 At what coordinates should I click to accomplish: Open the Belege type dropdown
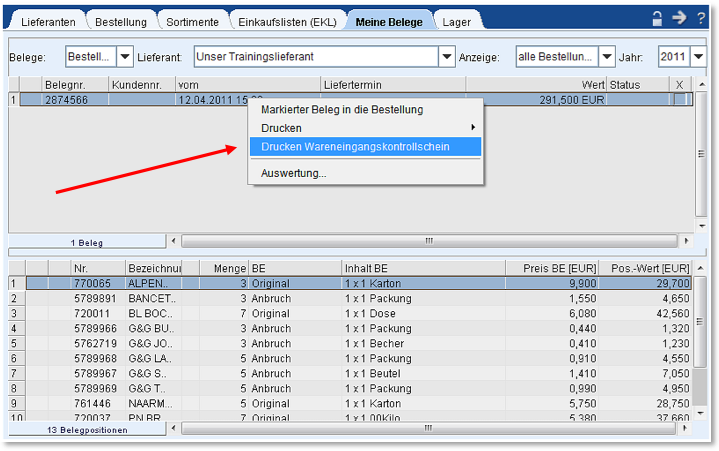125,57
